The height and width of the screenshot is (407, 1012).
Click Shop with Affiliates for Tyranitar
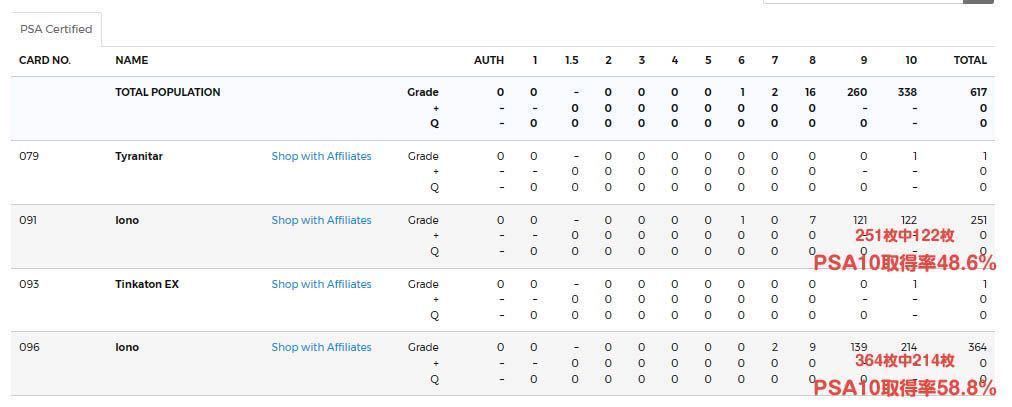point(321,156)
